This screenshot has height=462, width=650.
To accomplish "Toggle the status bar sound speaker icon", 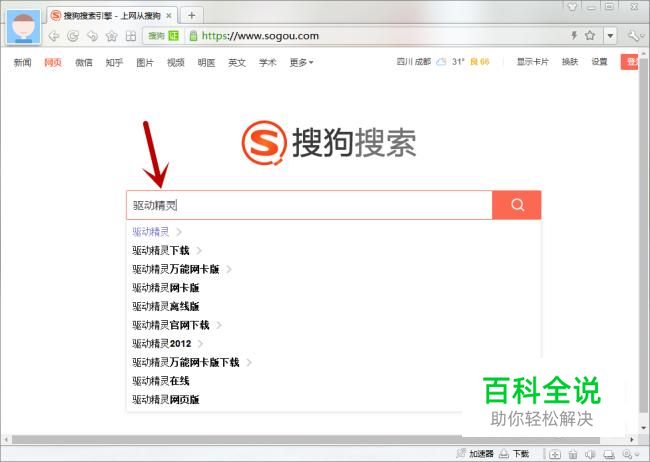I will [590, 454].
